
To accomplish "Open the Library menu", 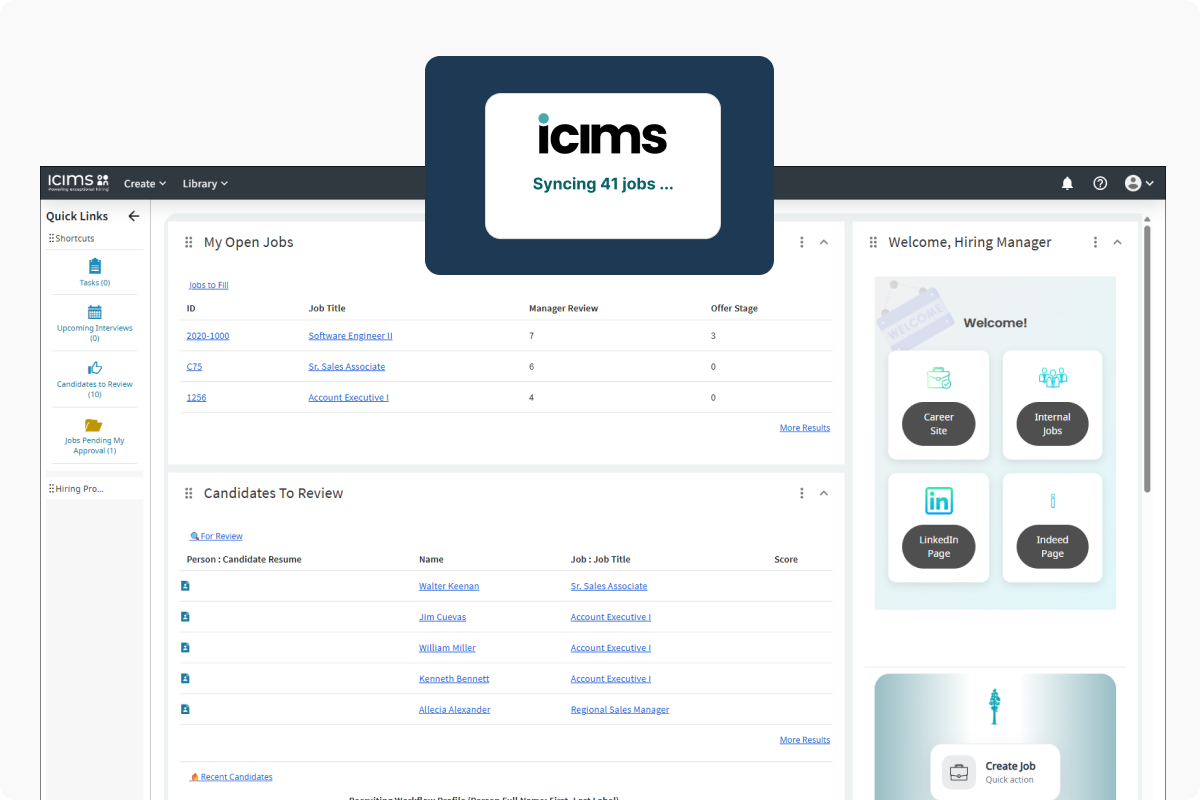I will pyautogui.click(x=205, y=184).
